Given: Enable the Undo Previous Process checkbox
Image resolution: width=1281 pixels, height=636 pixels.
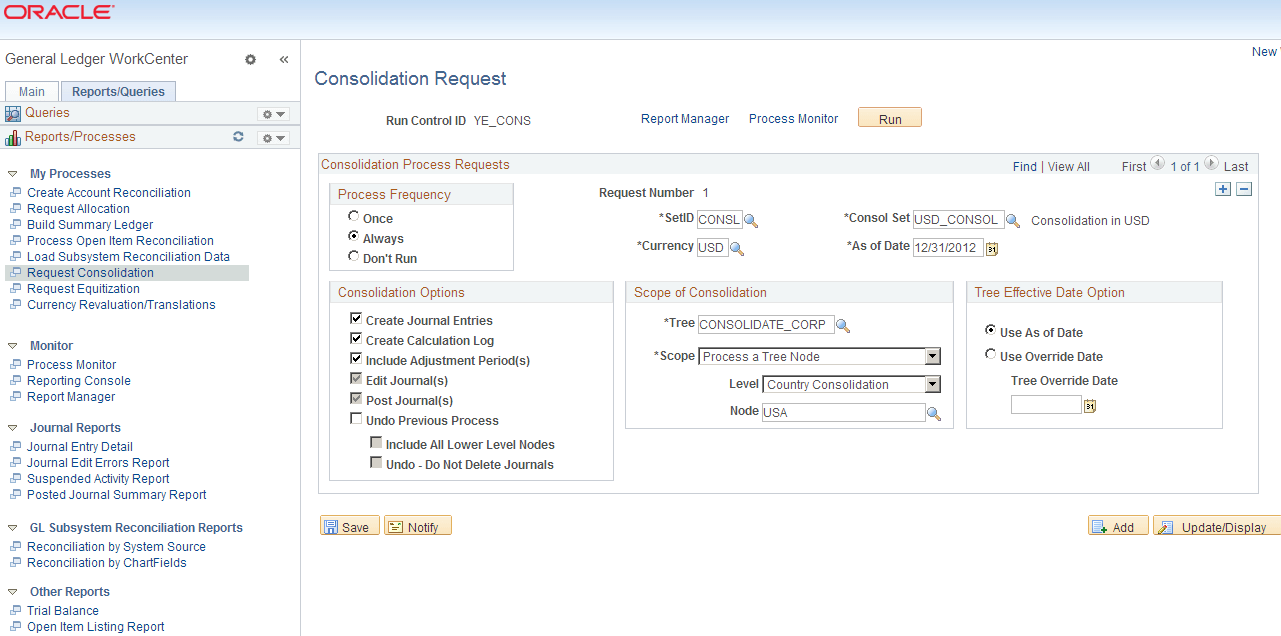Looking at the screenshot, I should point(356,418).
